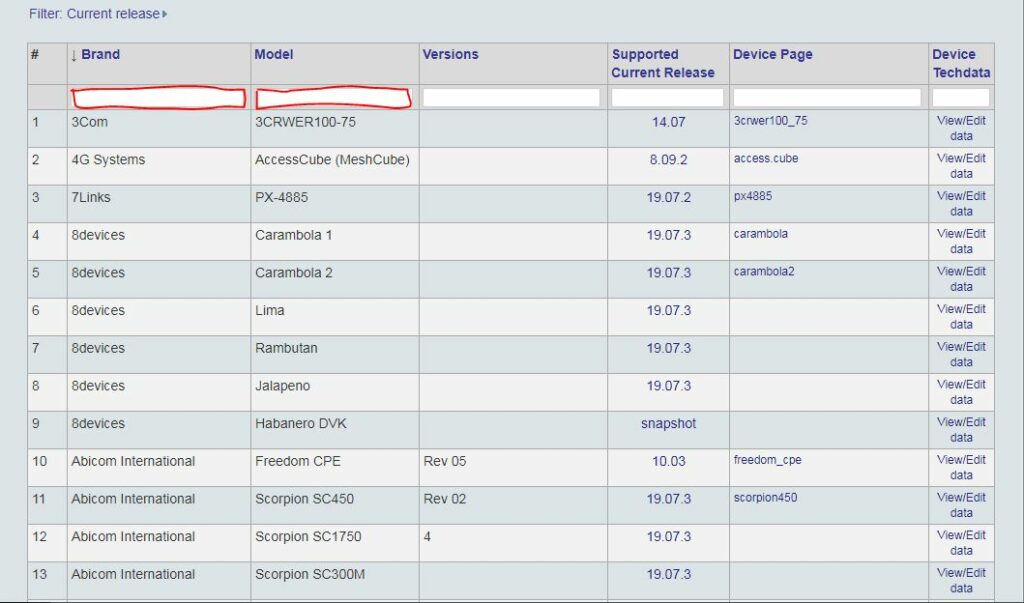Focus the Device Techdata filter field

(x=961, y=98)
